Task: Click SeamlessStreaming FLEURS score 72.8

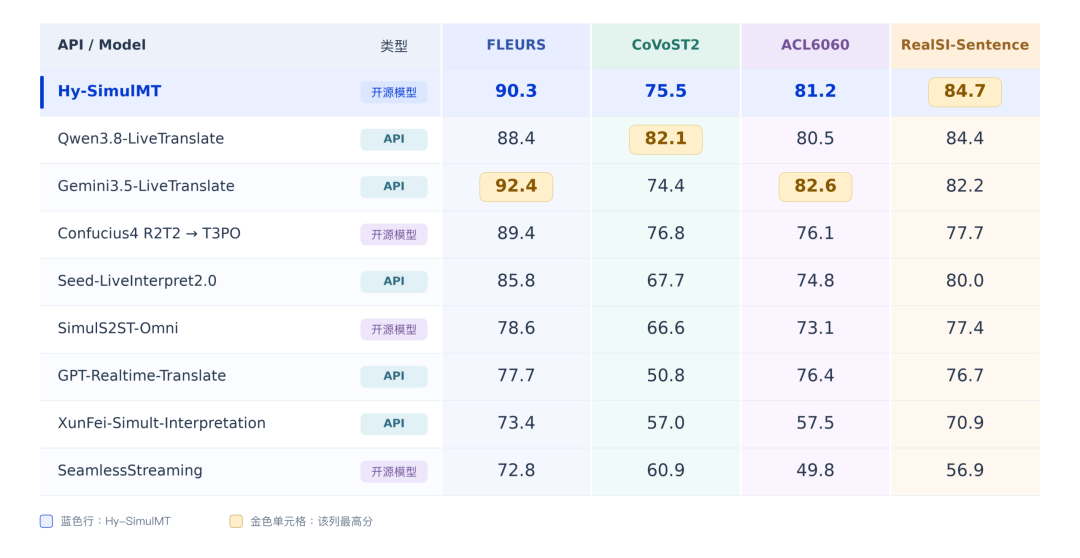Action: (x=516, y=471)
